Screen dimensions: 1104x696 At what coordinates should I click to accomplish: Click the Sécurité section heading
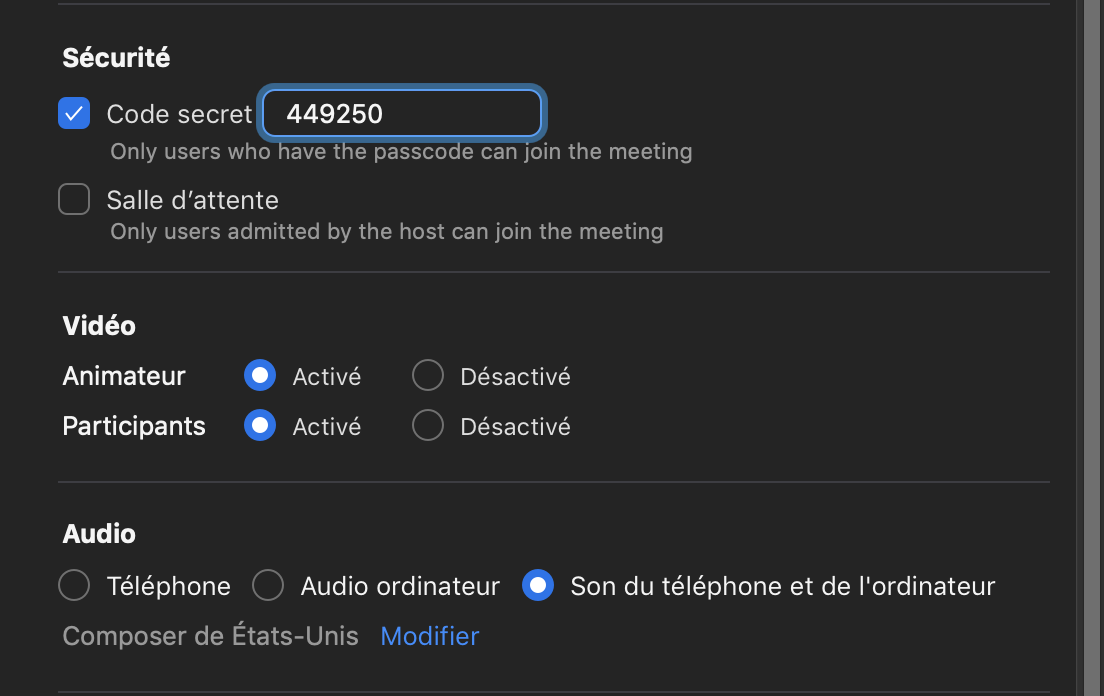(x=116, y=58)
